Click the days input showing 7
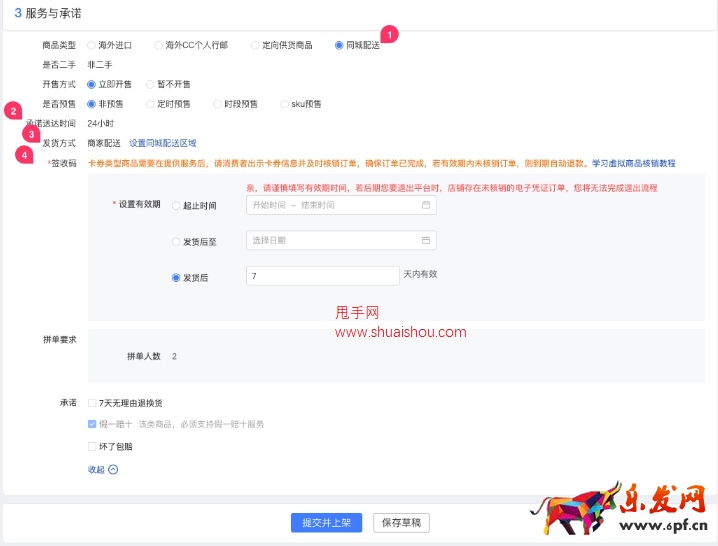Viewport: 718px width, 546px height. 323,276
